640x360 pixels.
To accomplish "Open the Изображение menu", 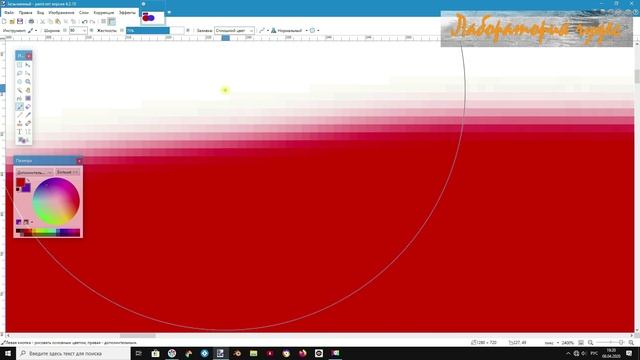I will tap(61, 13).
